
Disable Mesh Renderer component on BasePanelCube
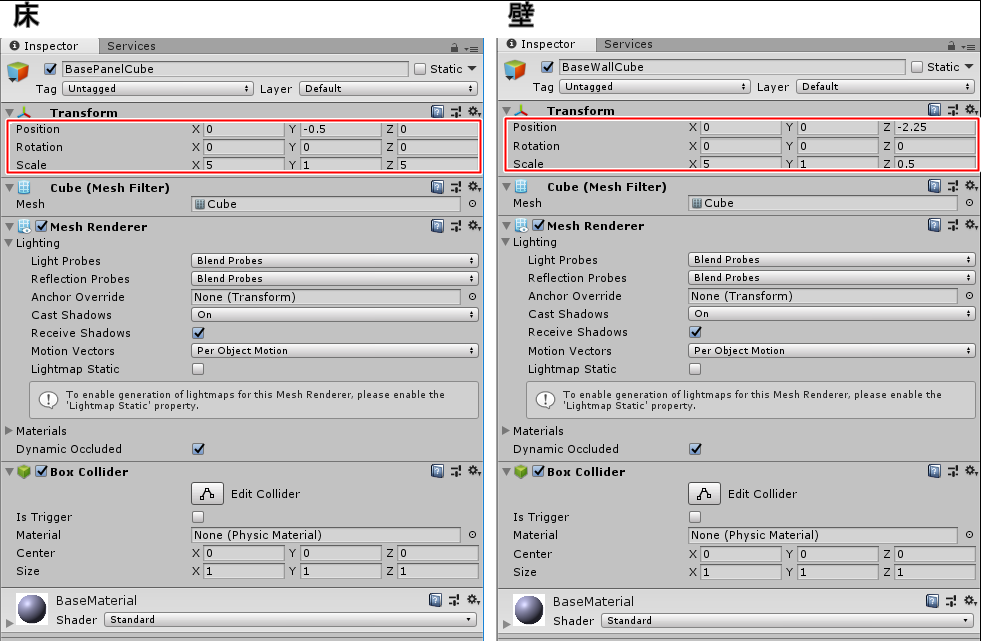[42, 226]
